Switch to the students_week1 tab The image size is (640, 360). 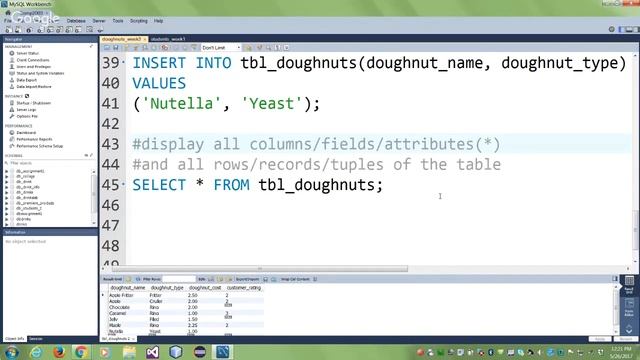click(168, 39)
